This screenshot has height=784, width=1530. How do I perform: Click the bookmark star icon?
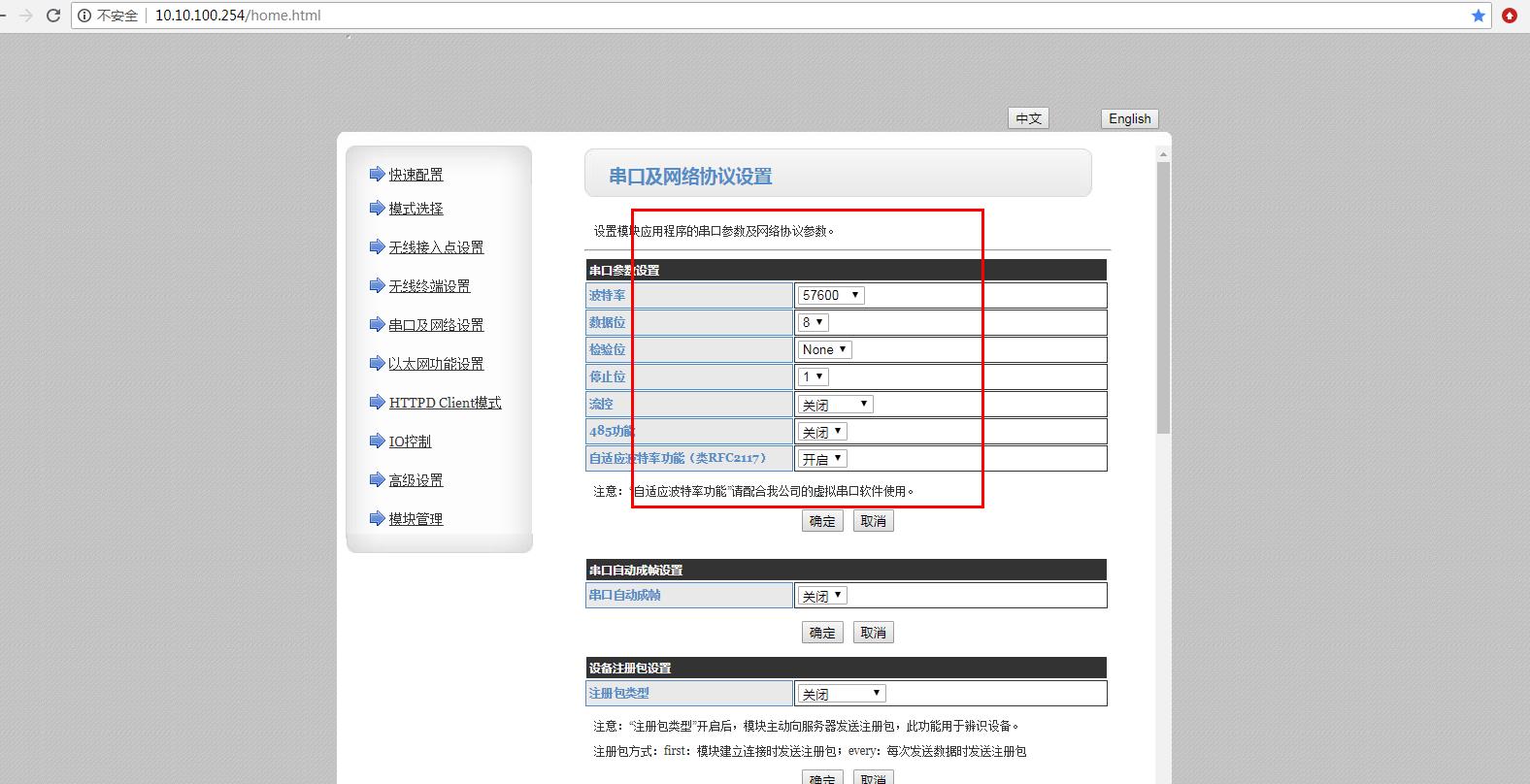[x=1479, y=16]
